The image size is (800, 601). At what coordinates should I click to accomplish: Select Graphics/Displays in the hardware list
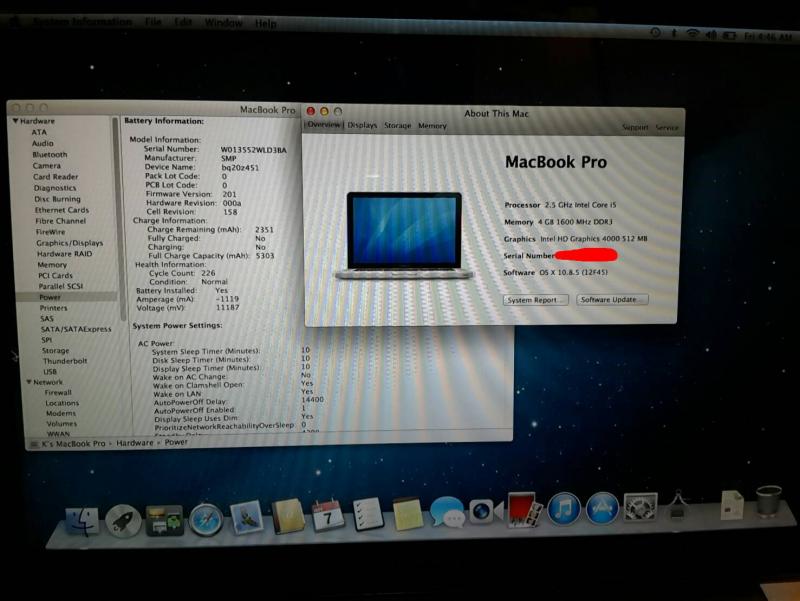pos(69,243)
